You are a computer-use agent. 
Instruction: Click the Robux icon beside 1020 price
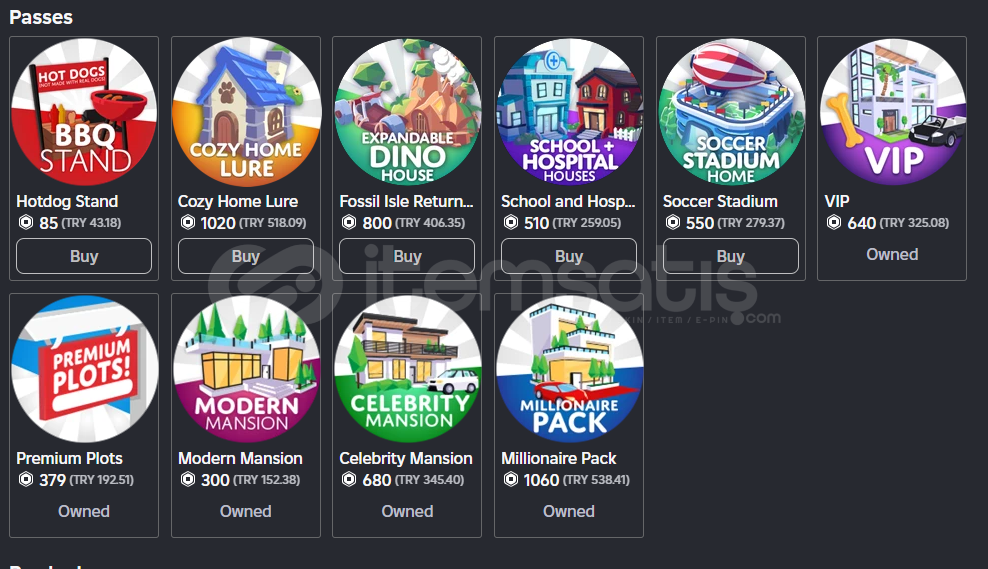click(x=188, y=222)
